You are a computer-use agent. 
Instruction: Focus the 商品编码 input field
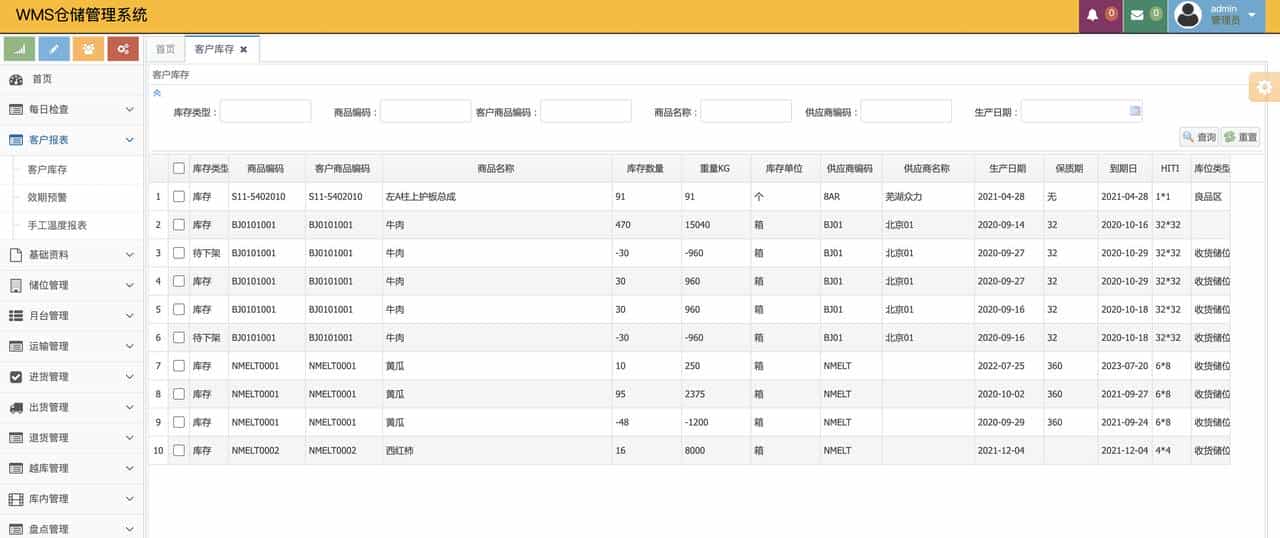tap(425, 111)
